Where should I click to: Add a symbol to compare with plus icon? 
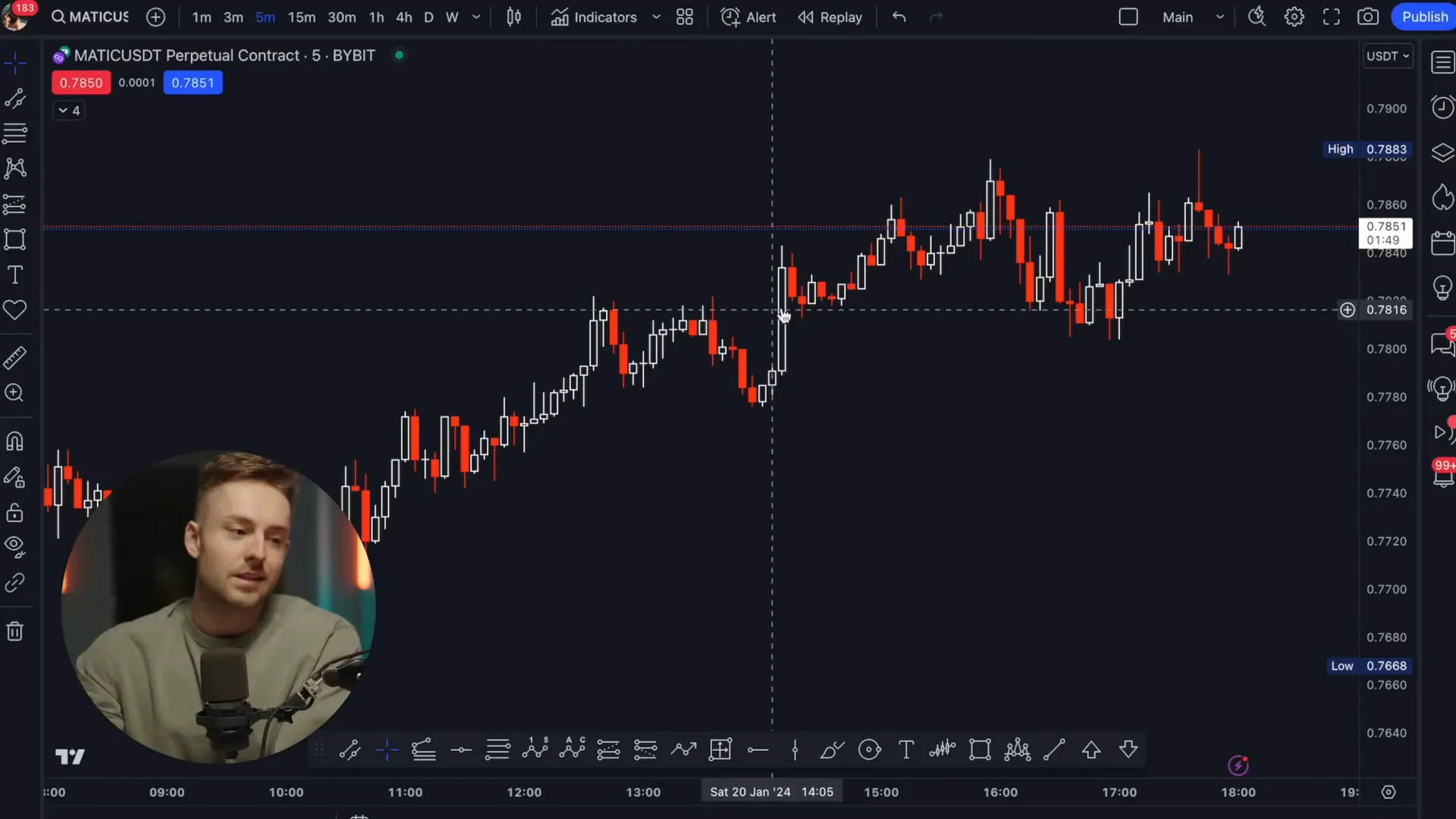tap(155, 17)
